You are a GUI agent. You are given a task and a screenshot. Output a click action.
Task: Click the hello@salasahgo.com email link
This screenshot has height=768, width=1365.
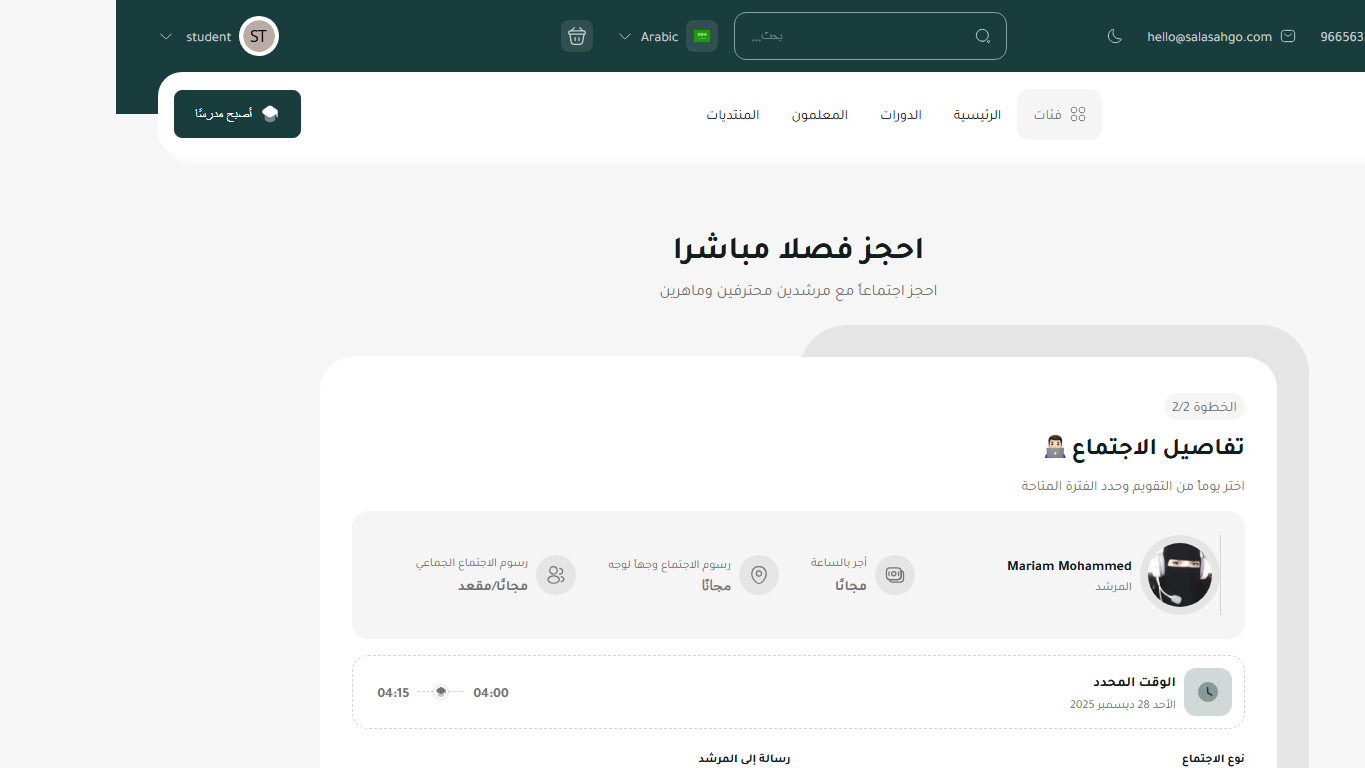tap(1210, 37)
